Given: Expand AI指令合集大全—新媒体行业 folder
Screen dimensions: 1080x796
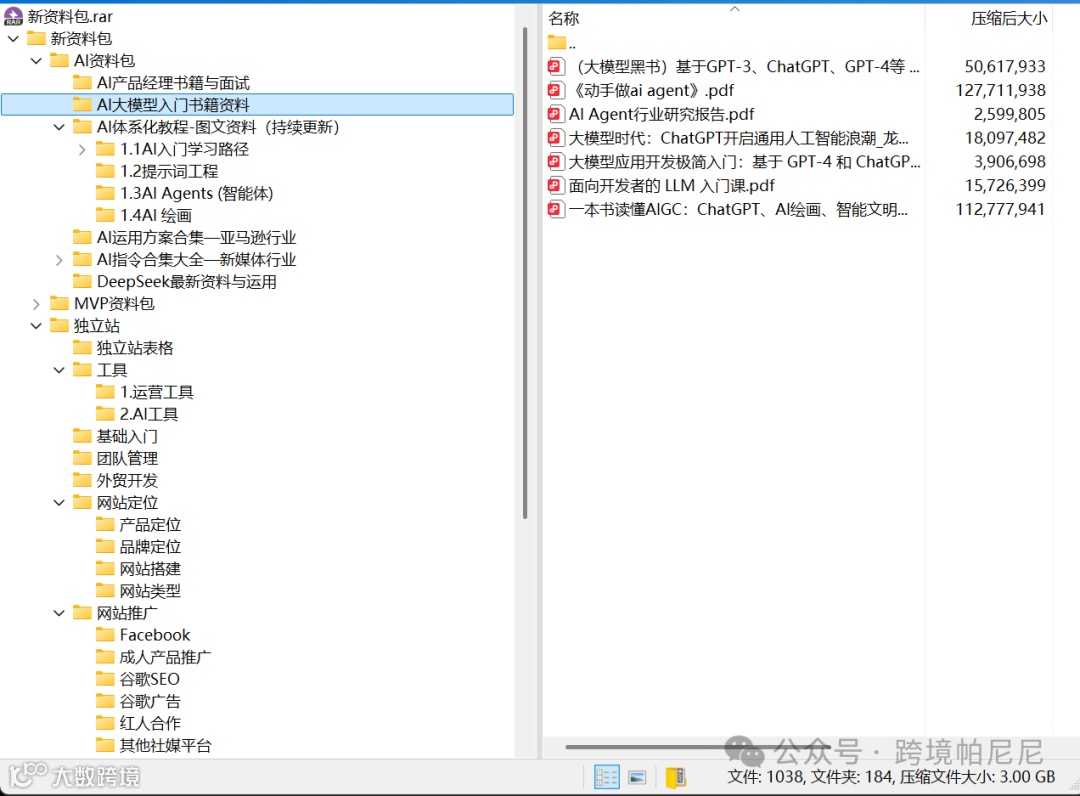Looking at the screenshot, I should [x=59, y=260].
